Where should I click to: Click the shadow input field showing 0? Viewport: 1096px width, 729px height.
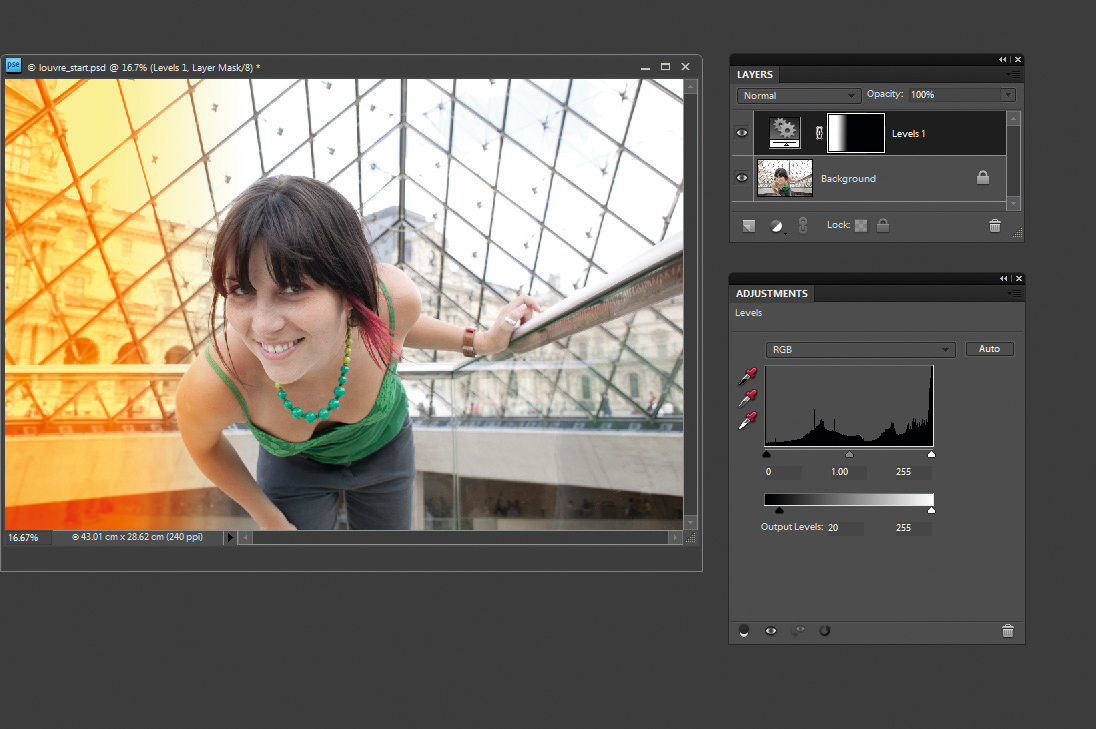coord(782,472)
